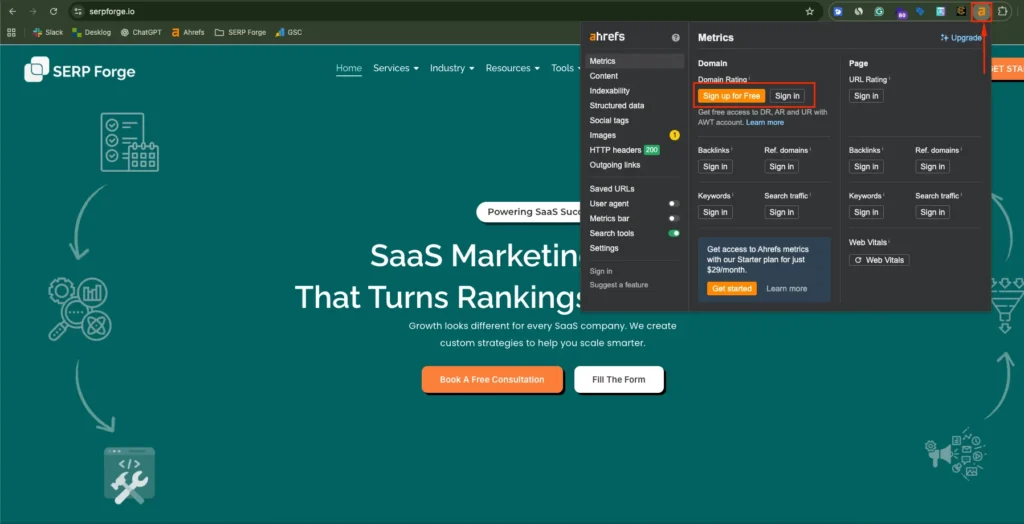Click Sign in link in Ahrefs sidebar
Viewport: 1024px width, 524px height.
tap(601, 271)
